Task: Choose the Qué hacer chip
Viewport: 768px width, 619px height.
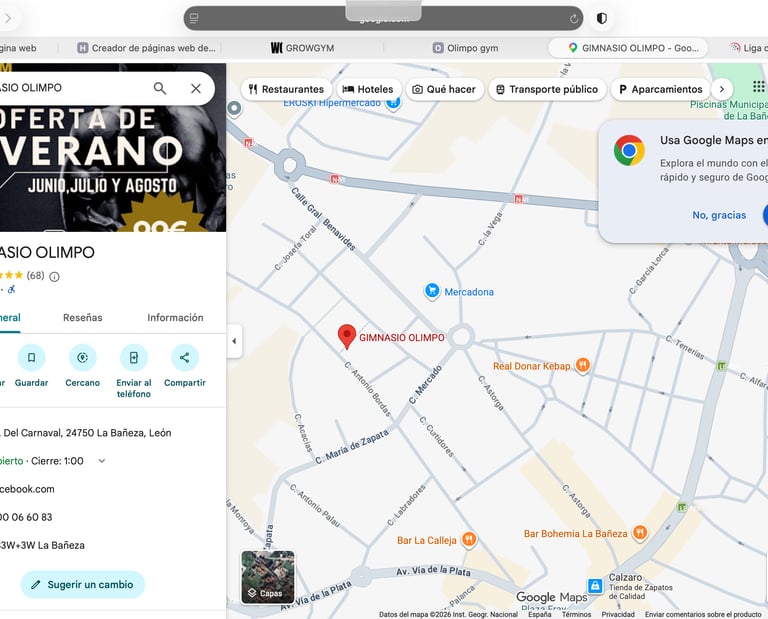Action: pyautogui.click(x=444, y=89)
